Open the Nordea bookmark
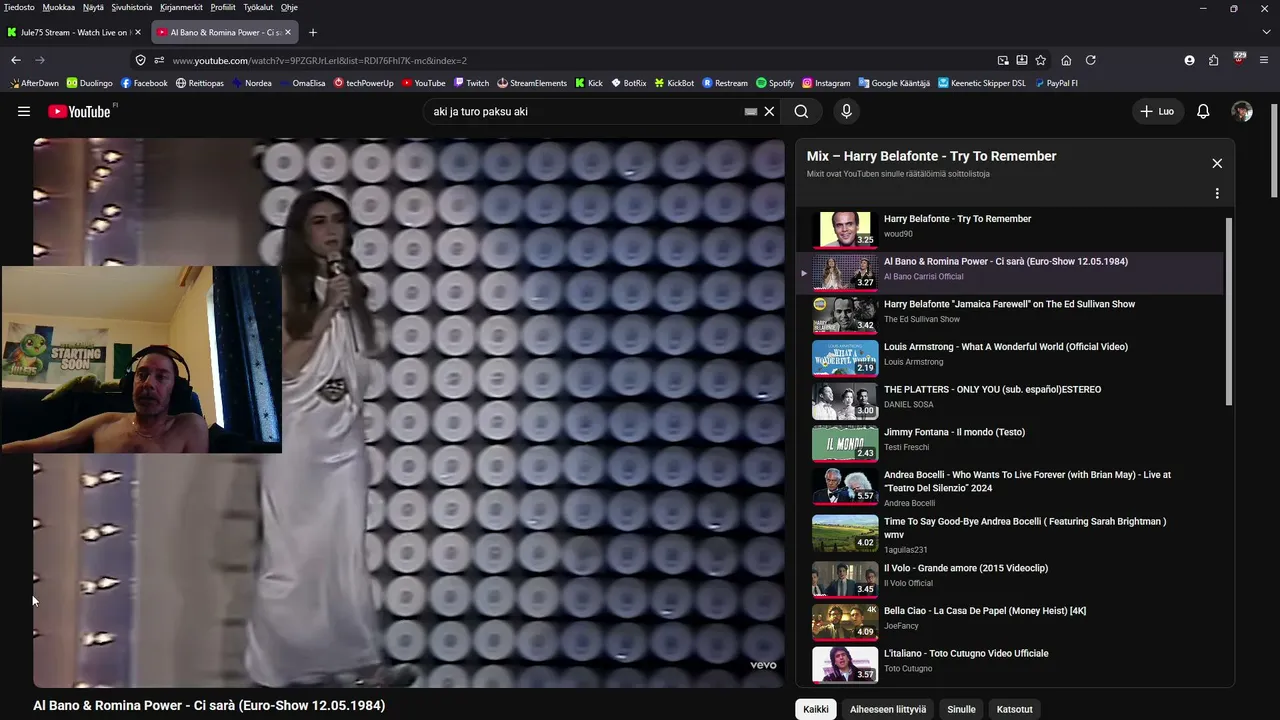This screenshot has width=1280, height=720. [251, 83]
